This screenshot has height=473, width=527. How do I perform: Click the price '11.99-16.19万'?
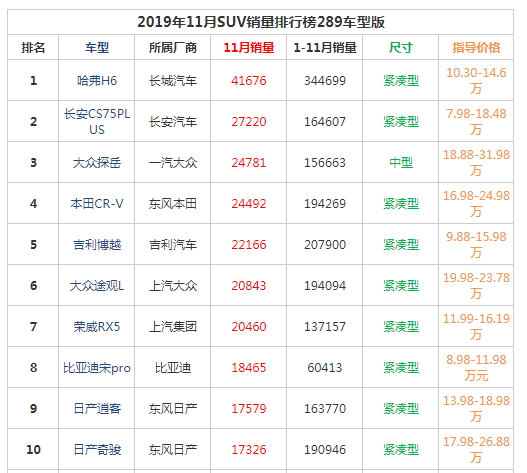[x=476, y=327]
